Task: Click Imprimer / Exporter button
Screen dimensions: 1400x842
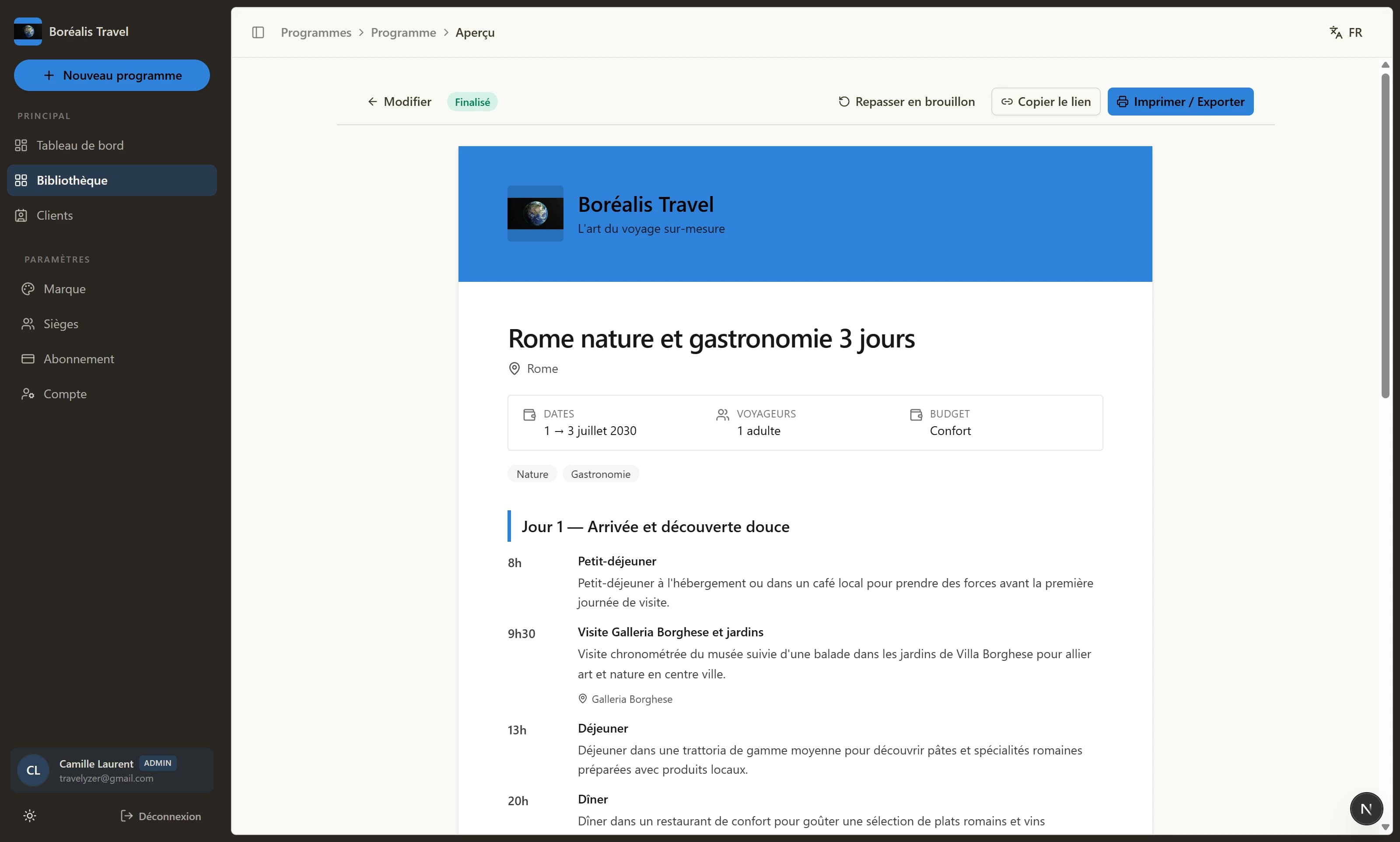Action: click(x=1180, y=102)
